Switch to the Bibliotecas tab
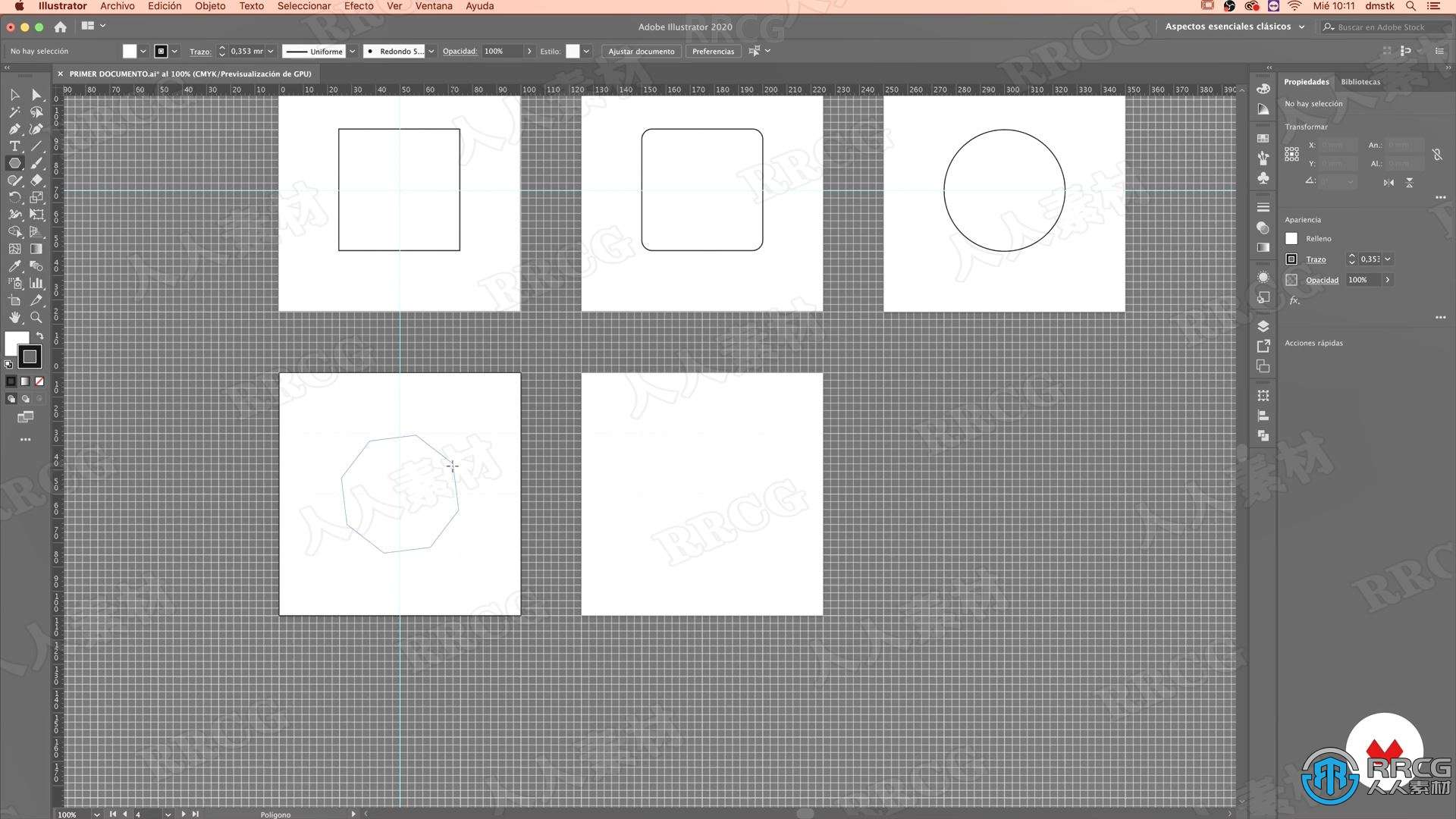The image size is (1456, 819). (x=1360, y=82)
